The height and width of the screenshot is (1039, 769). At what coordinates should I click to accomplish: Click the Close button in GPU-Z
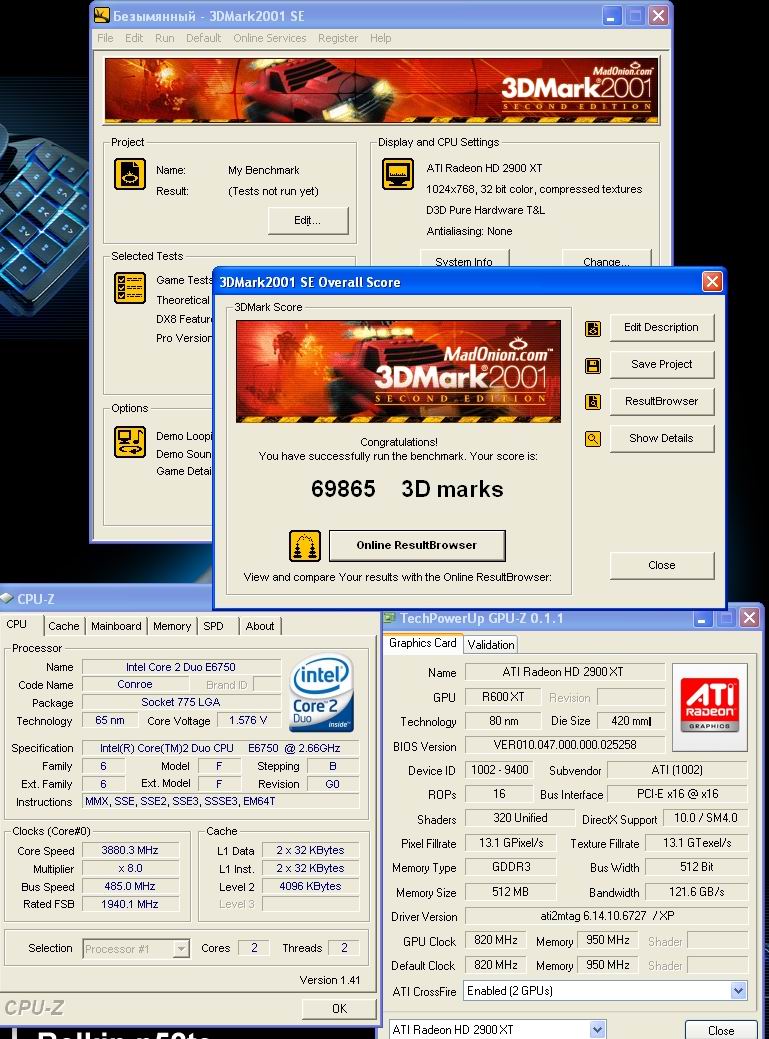721,1030
